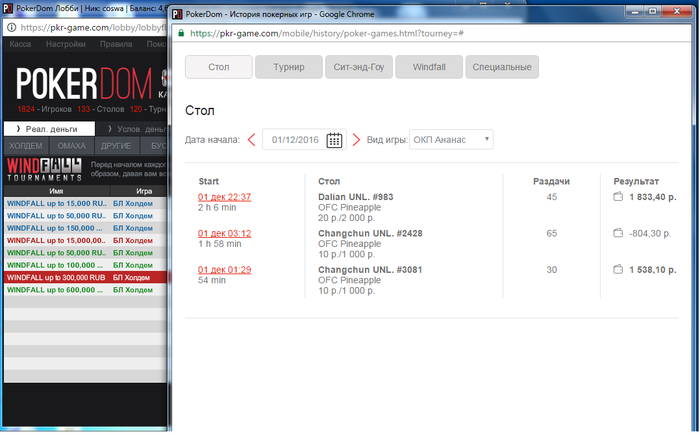Open session link 01 дек 01:29
The width and height of the screenshot is (700, 434).
[x=225, y=270]
